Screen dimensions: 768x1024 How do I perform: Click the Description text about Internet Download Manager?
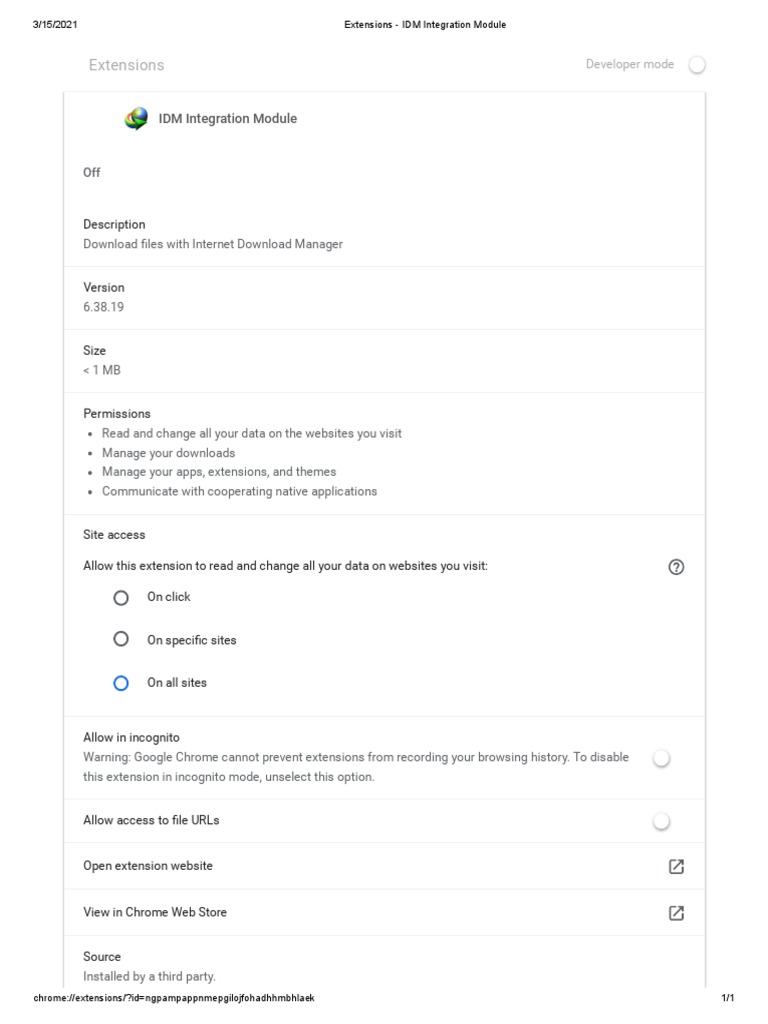(x=213, y=244)
